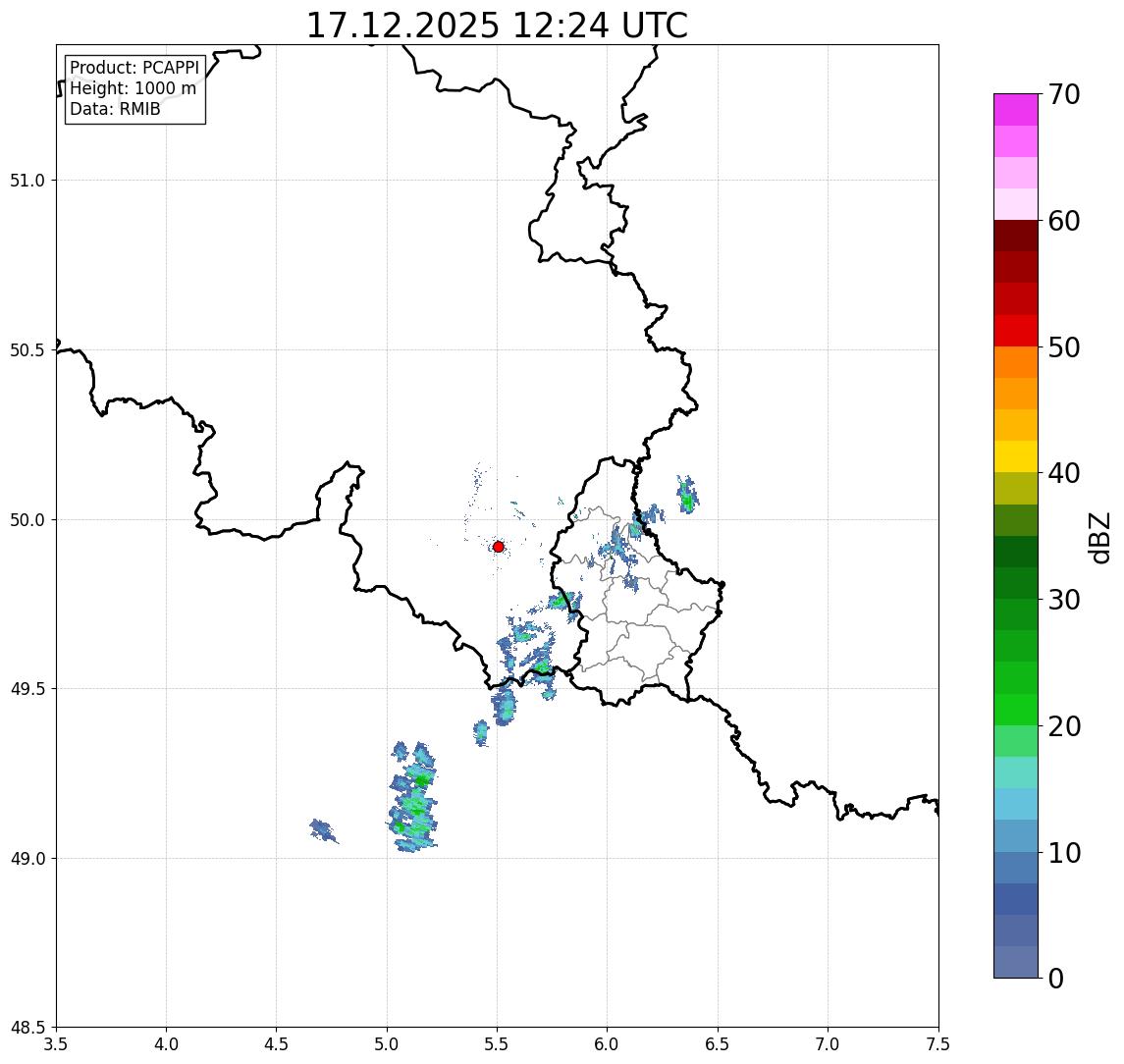Screen dimensions: 1124x1064
Task: Pick the orange colorbar segment just below 50
Action: click(x=1016, y=362)
